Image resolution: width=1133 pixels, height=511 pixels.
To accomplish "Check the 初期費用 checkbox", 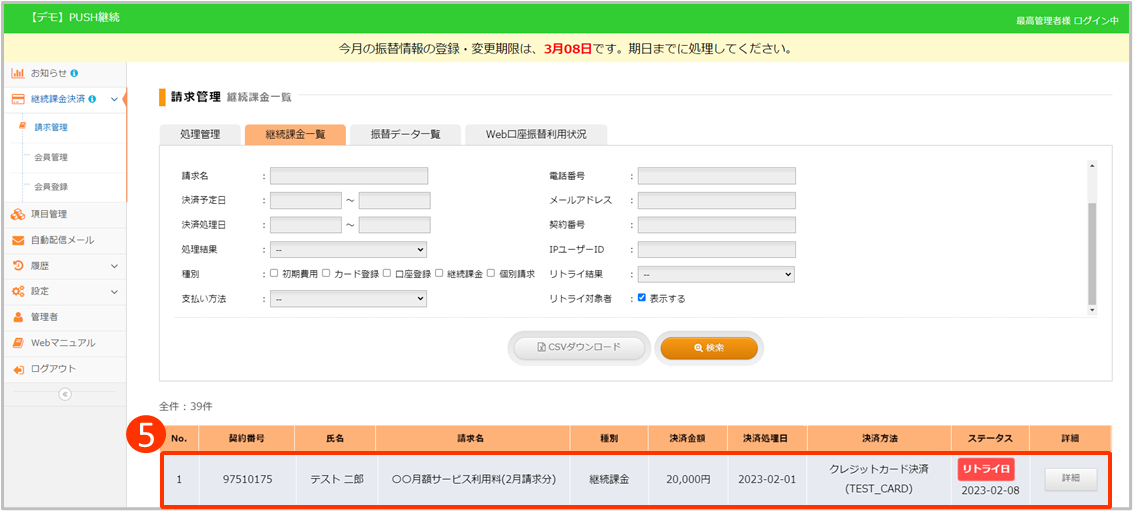I will coord(274,273).
